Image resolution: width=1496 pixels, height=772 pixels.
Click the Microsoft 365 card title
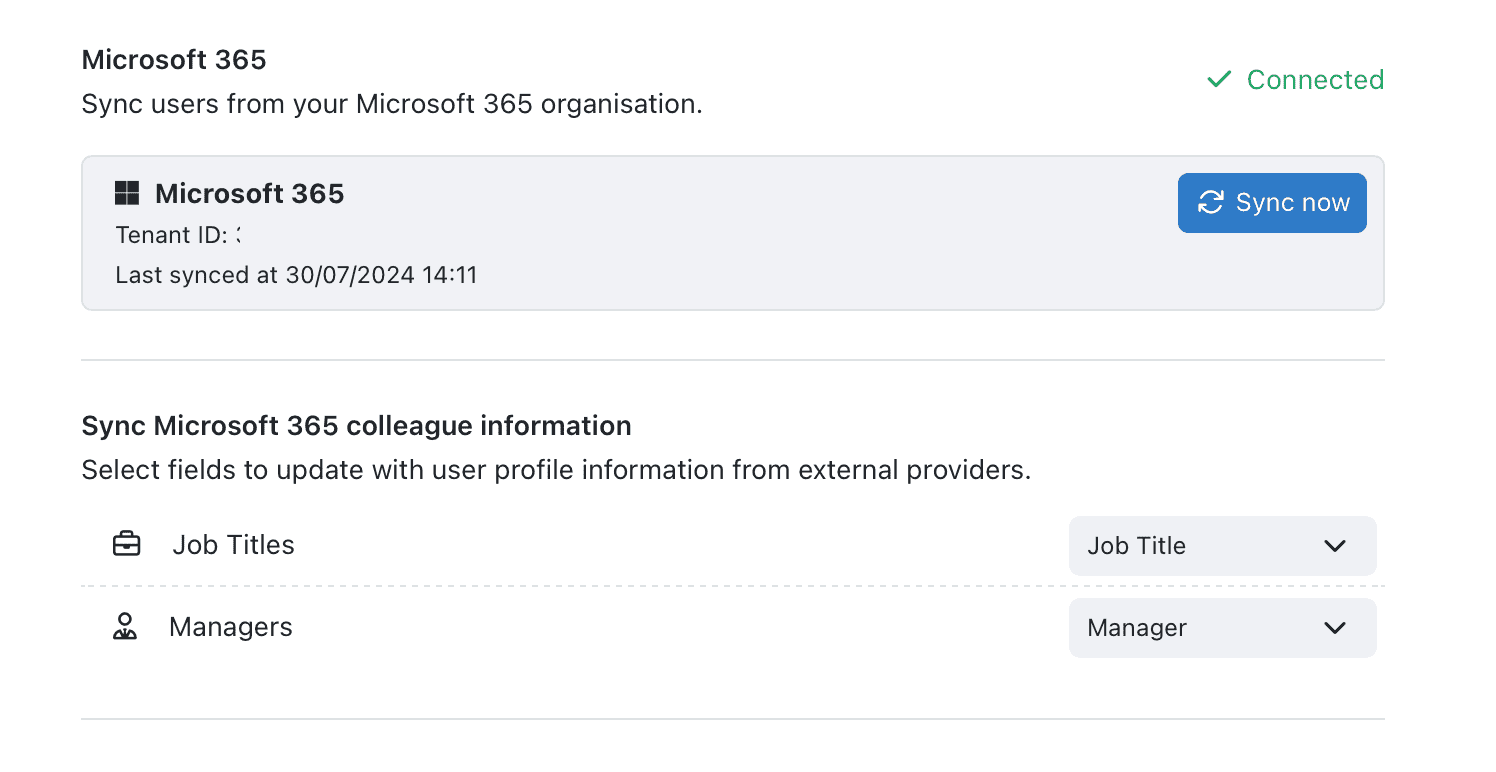249,194
